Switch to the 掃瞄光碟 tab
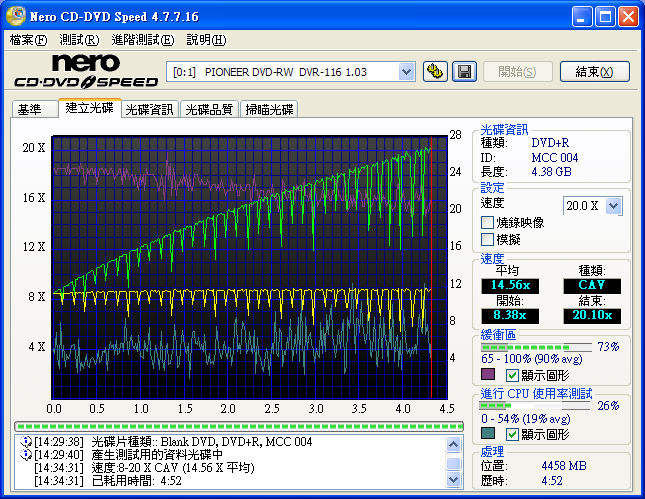This screenshot has width=645, height=499. point(269,109)
